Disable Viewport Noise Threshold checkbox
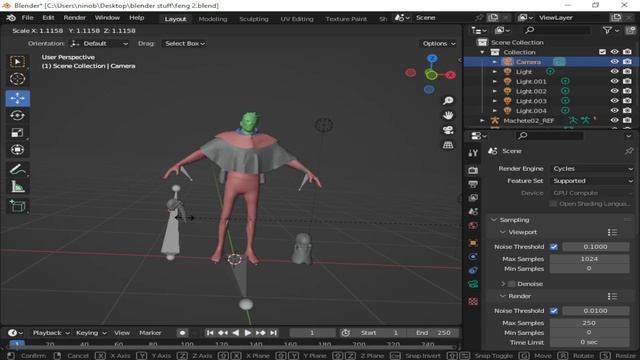Viewport: 640px width, 360px height. coord(554,247)
